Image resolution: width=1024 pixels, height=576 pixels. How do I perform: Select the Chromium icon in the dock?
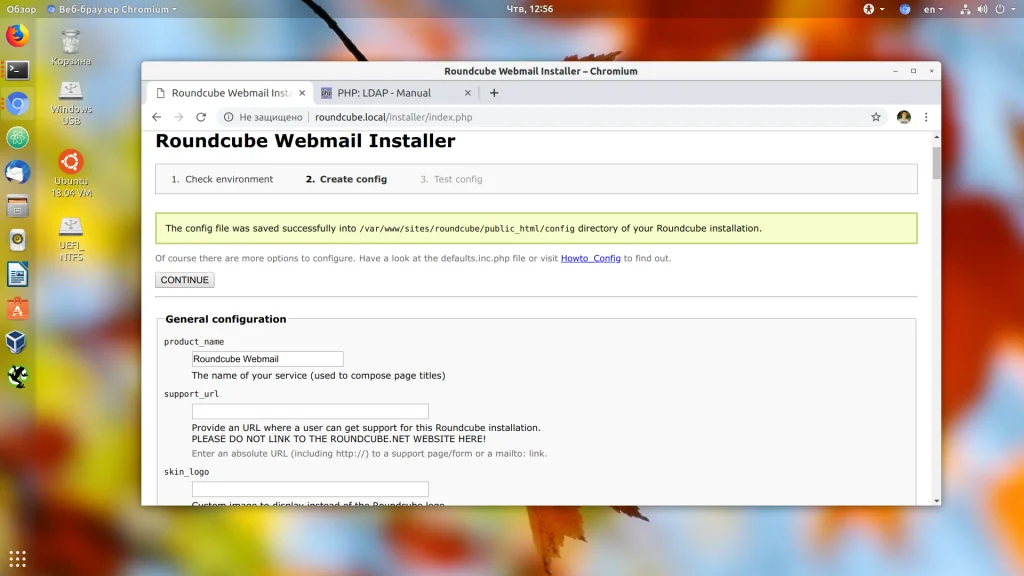point(18,103)
